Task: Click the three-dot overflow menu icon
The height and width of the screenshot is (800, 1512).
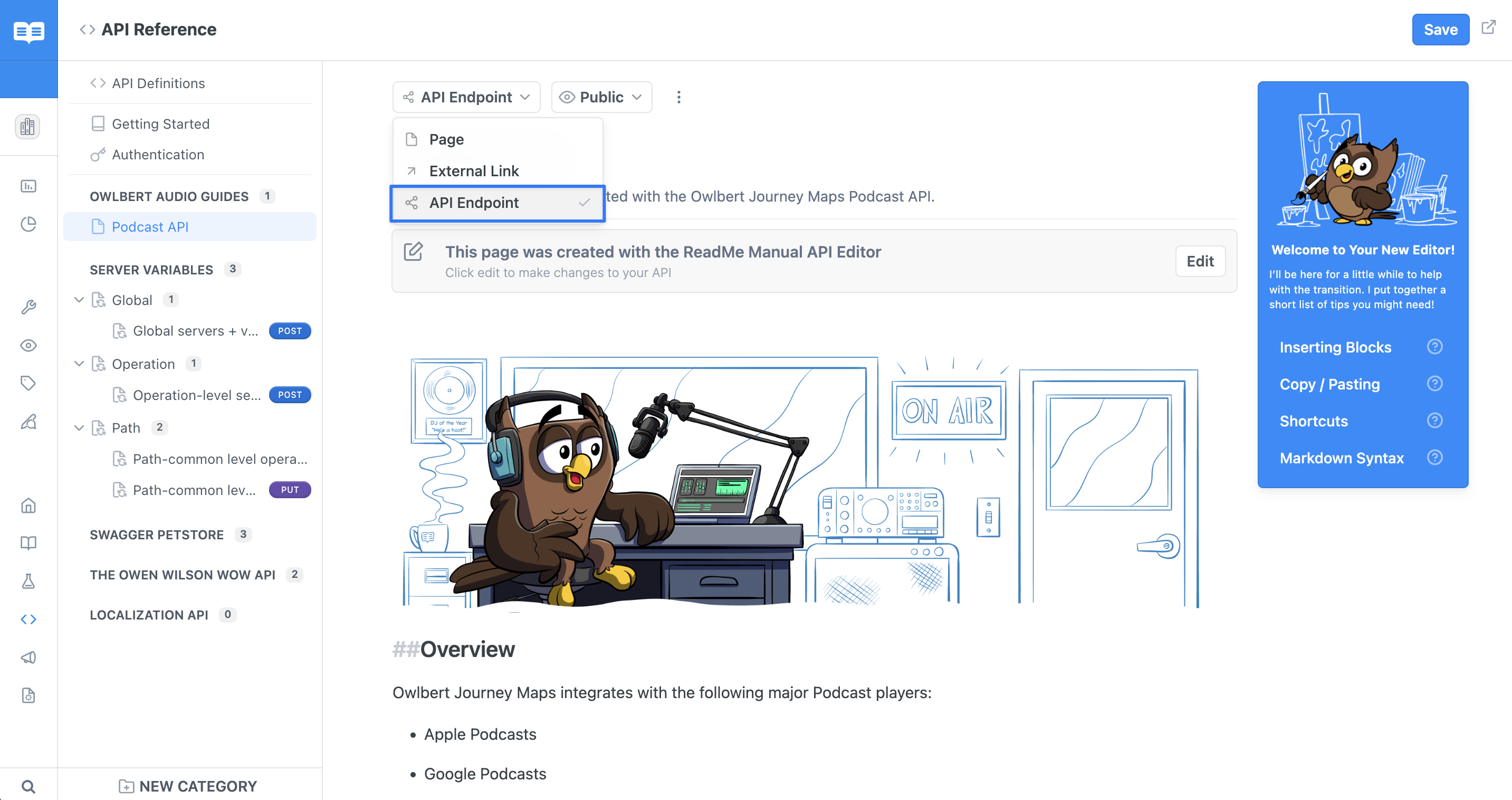Action: pyautogui.click(x=678, y=97)
